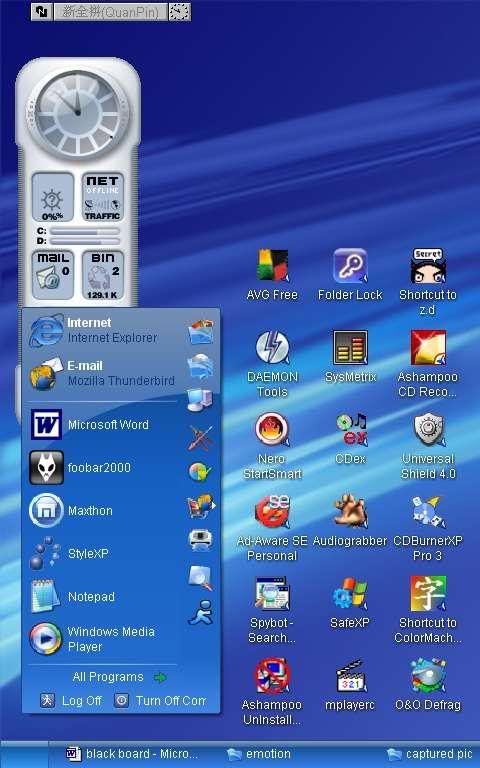Open Run icon in Start menu

(200, 613)
